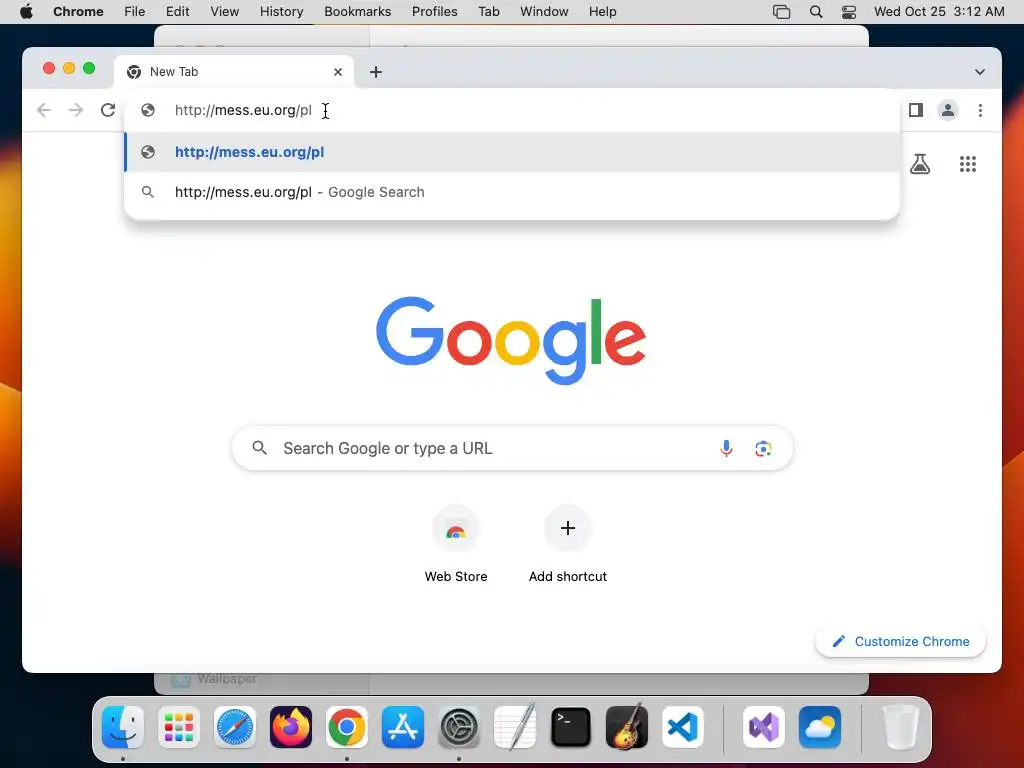Launch Firefox from the Dock
The width and height of the screenshot is (1024, 768).
pyautogui.click(x=291, y=727)
